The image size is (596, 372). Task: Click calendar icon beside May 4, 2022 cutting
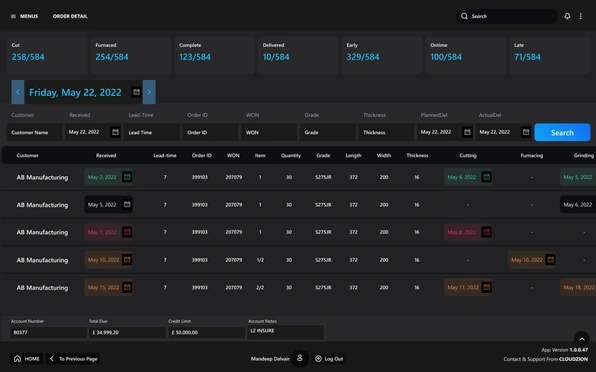click(487, 177)
